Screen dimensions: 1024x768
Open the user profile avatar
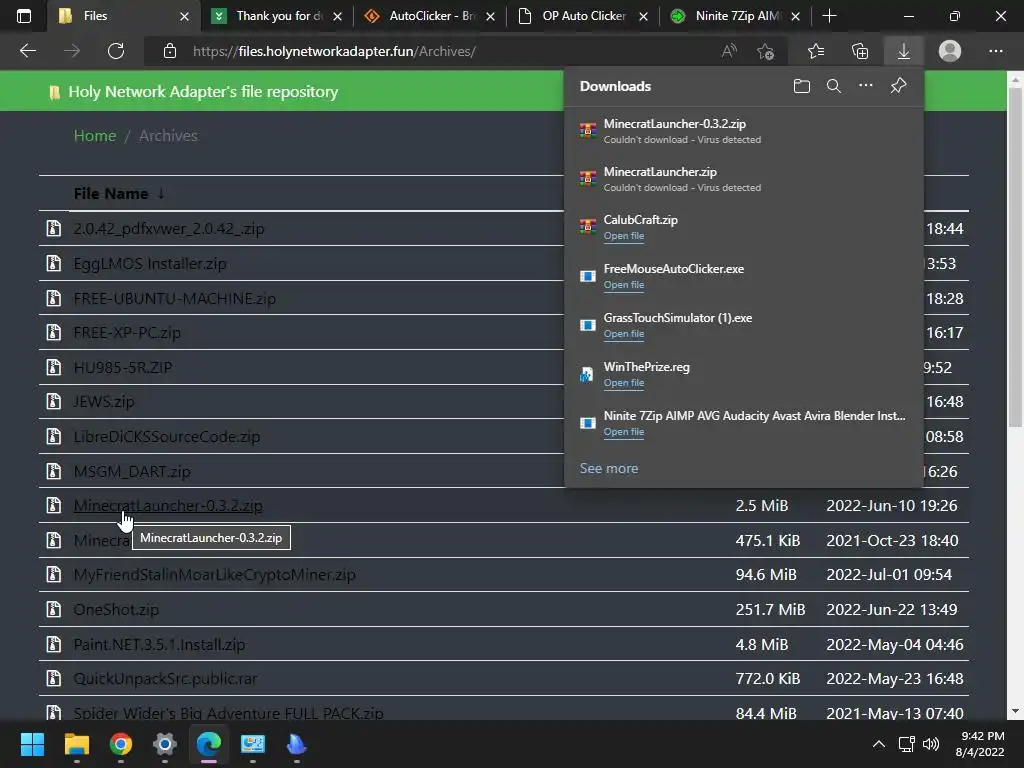[950, 51]
